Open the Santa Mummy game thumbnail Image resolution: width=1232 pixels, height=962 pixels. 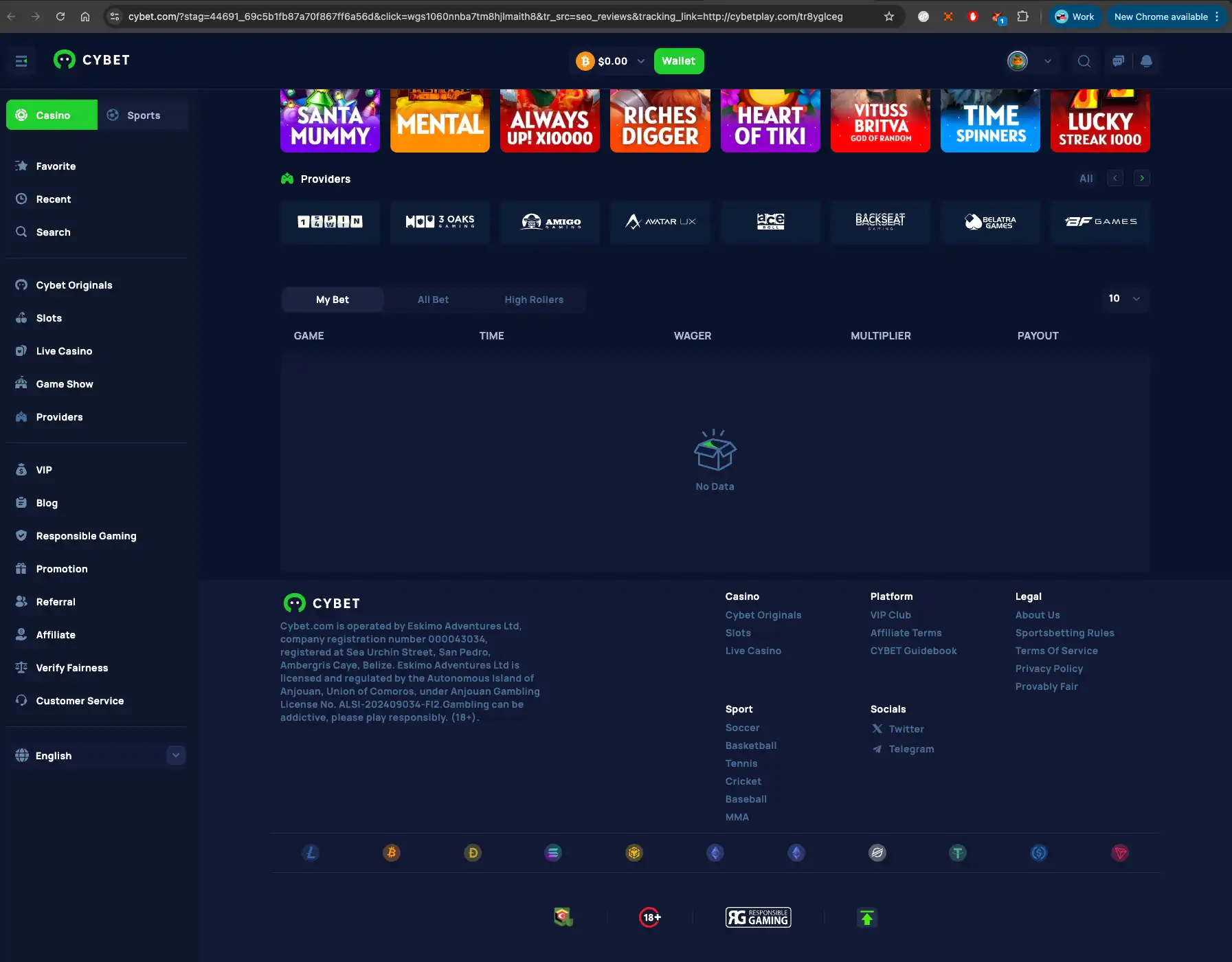click(330, 121)
